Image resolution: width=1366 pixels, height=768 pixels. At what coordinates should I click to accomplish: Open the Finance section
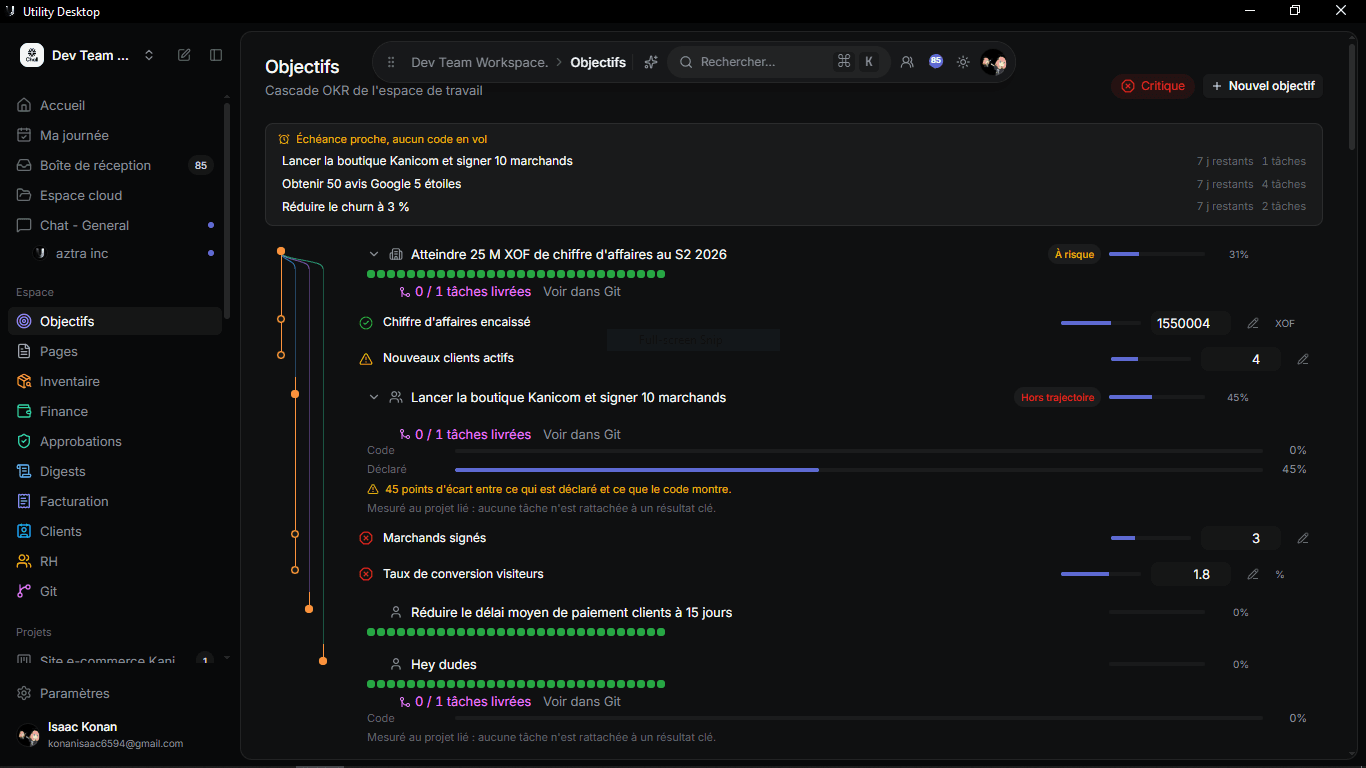(115, 411)
